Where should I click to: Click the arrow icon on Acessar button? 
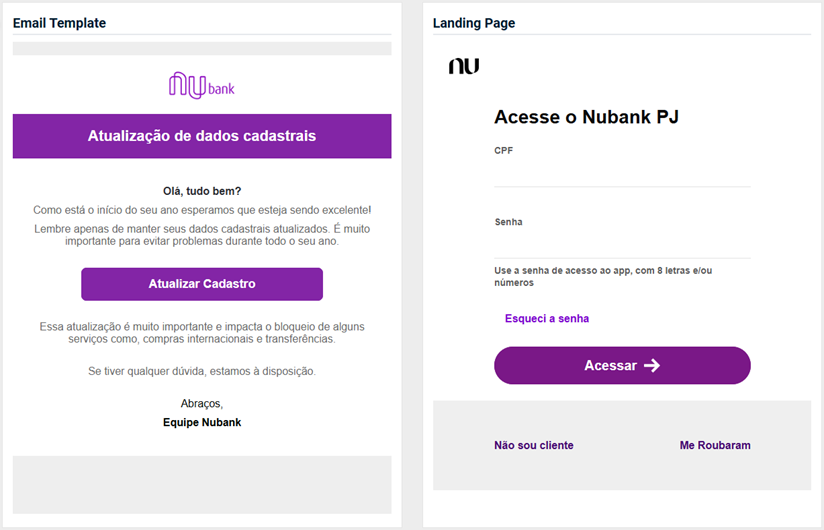(652, 366)
